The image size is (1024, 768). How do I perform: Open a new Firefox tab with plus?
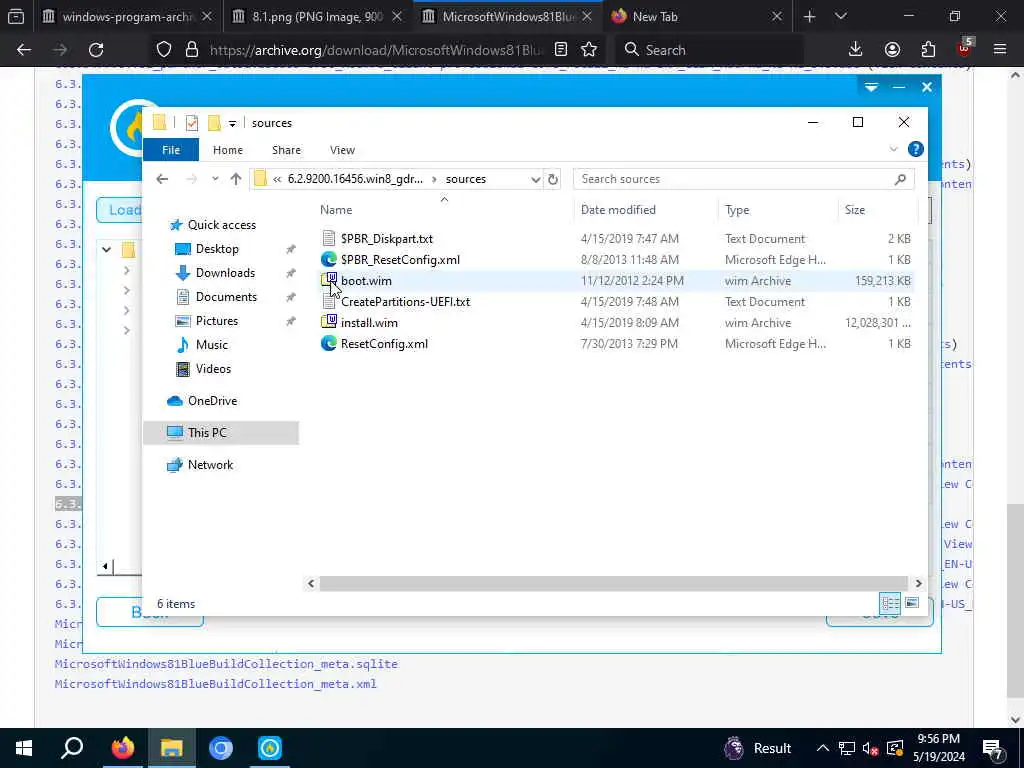coord(810,17)
